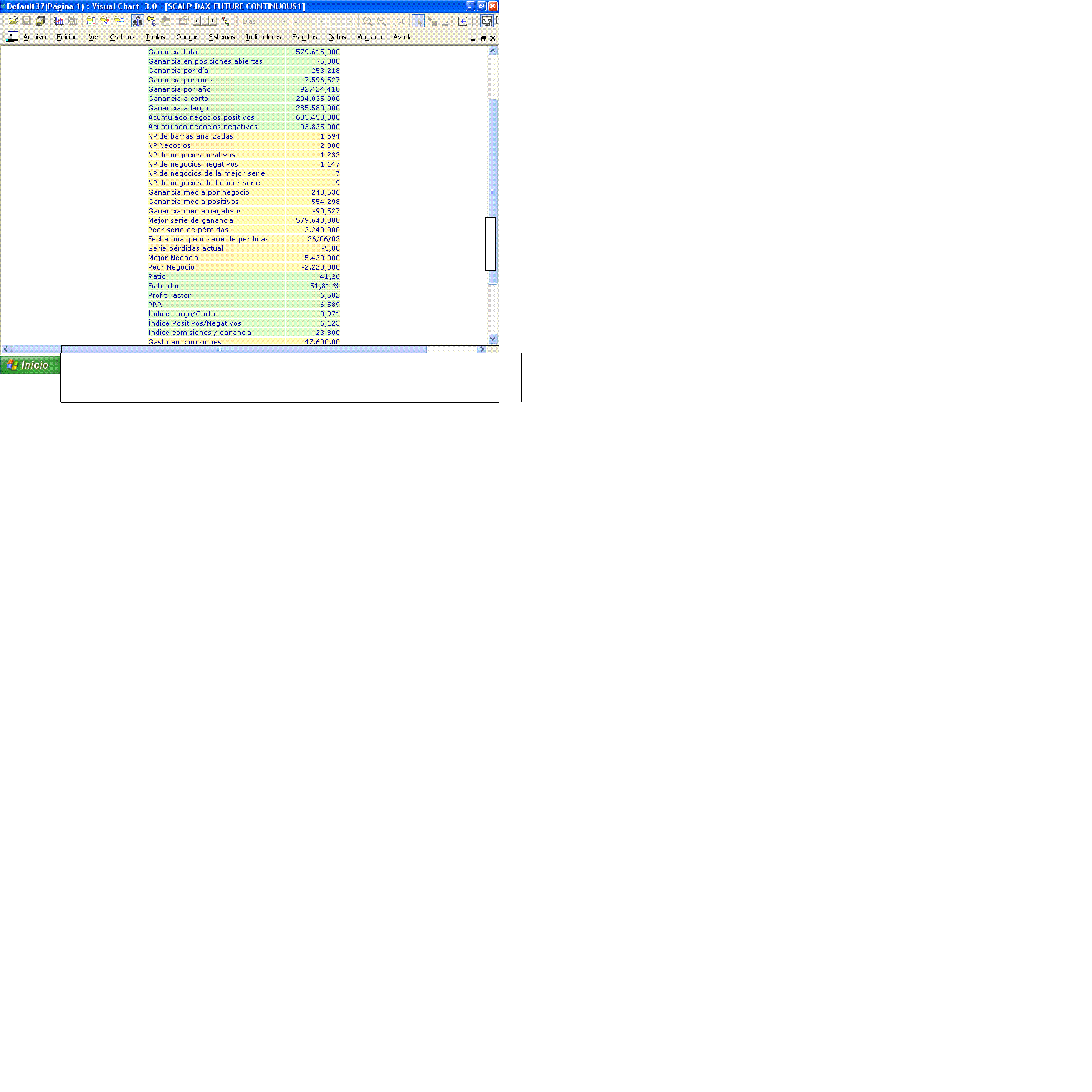Open the Edición menu

click(67, 37)
